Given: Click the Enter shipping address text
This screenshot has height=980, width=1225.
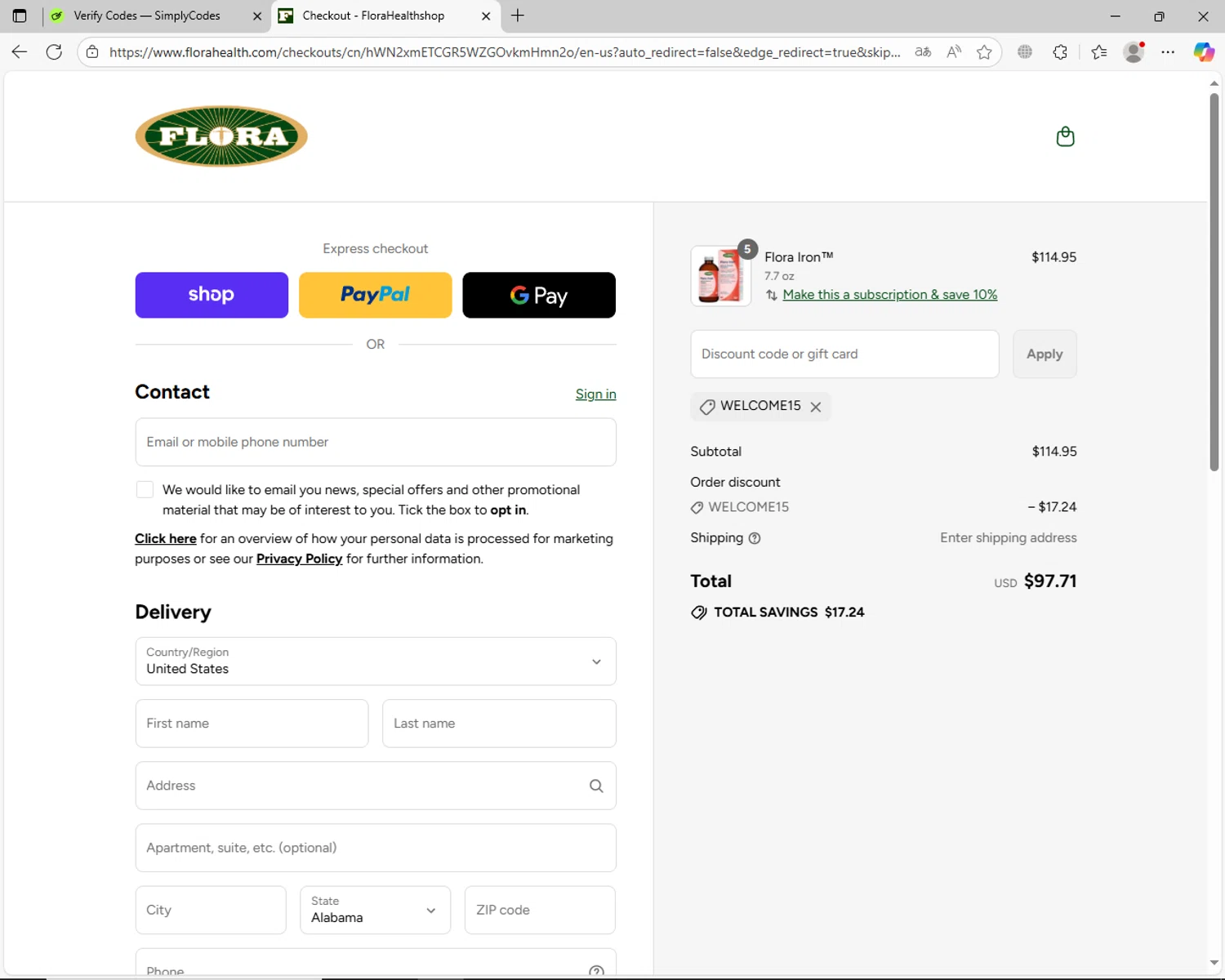Looking at the screenshot, I should point(1008,538).
